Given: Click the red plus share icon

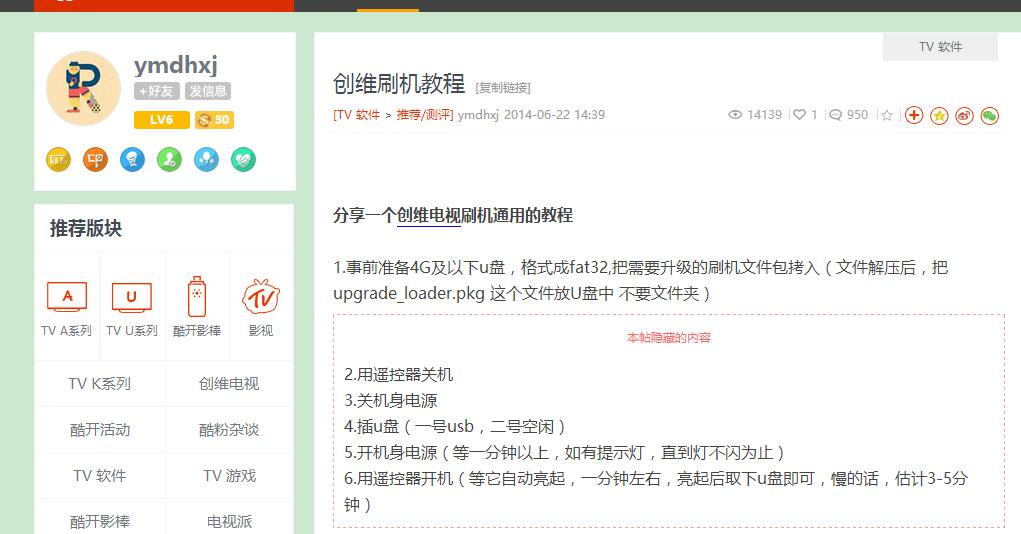Looking at the screenshot, I should (914, 115).
